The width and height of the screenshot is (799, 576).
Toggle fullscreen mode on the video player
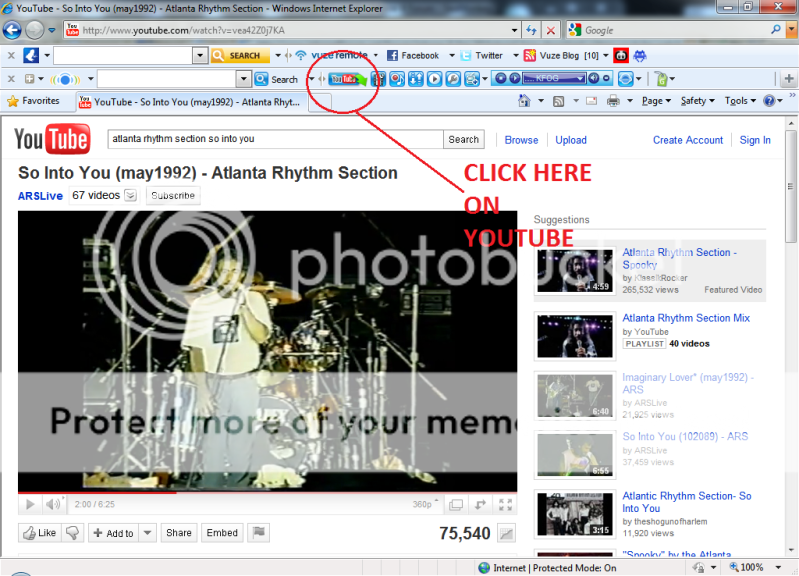505,505
